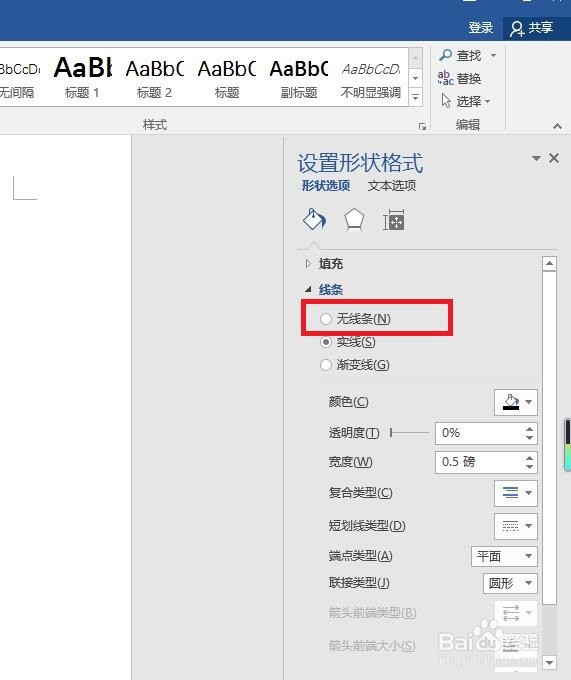Click the Select (选择) cursor icon
Image resolution: width=571 pixels, height=680 pixels.
coord(446,101)
